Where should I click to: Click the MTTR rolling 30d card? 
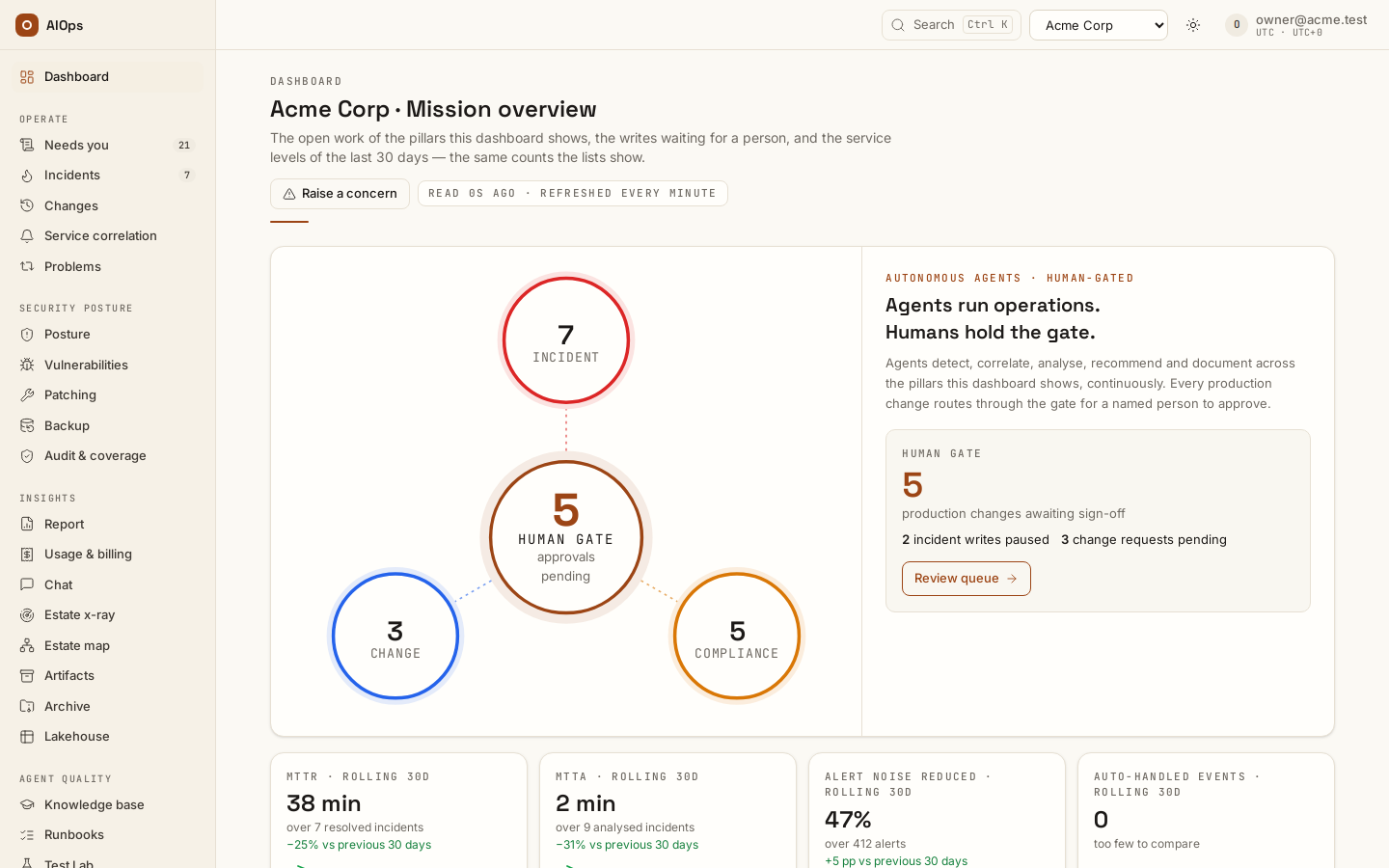[x=398, y=810]
